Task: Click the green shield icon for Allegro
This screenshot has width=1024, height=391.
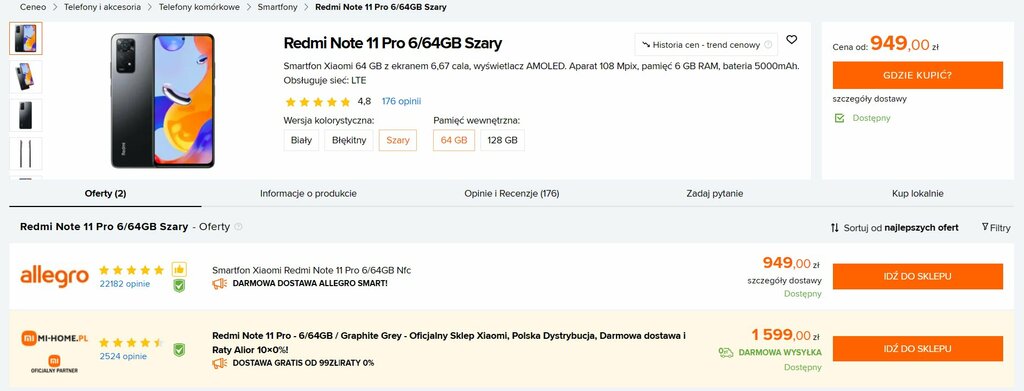Action: pos(179,285)
